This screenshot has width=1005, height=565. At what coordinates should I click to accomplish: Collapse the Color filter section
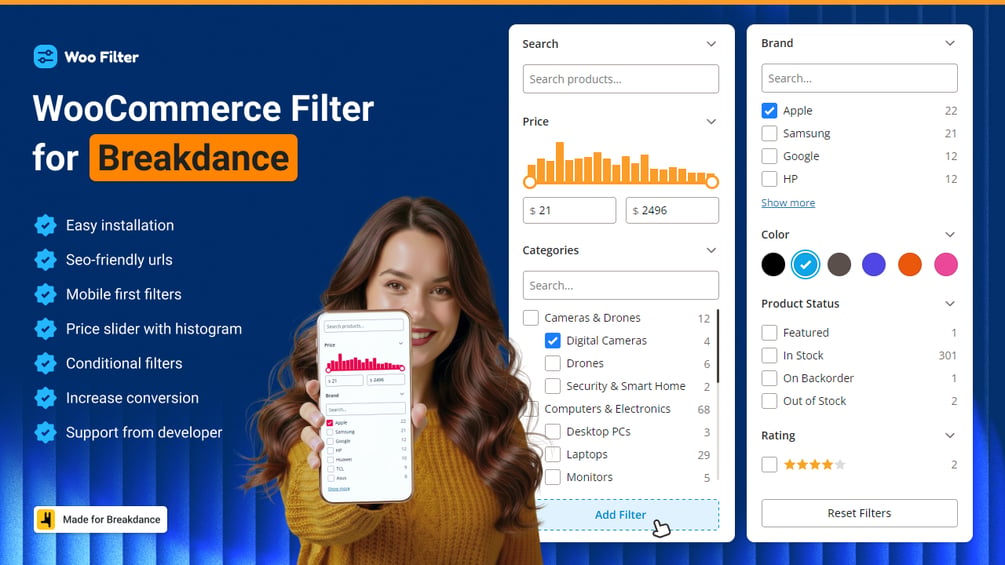pos(950,234)
